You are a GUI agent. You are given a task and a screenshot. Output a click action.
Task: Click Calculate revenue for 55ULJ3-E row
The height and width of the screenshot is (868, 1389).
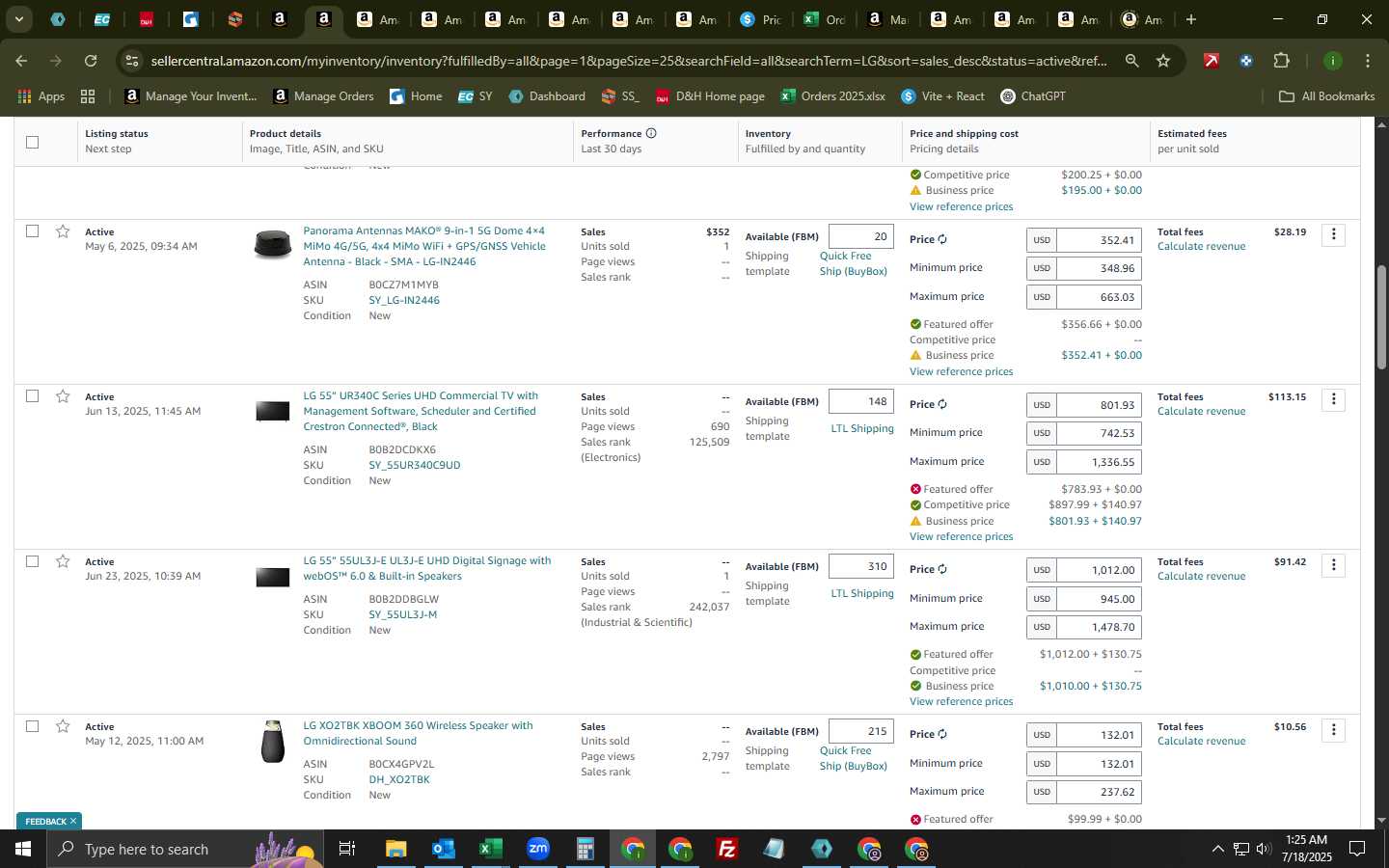(x=1201, y=576)
